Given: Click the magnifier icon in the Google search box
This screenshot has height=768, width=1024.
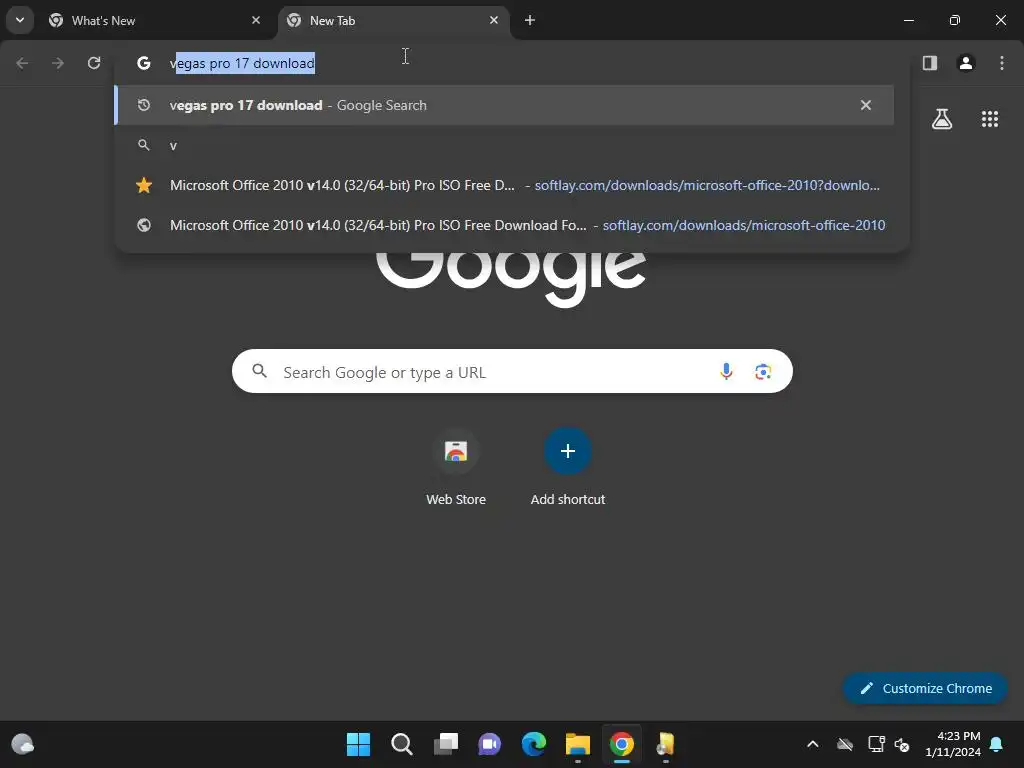Looking at the screenshot, I should coord(259,371).
